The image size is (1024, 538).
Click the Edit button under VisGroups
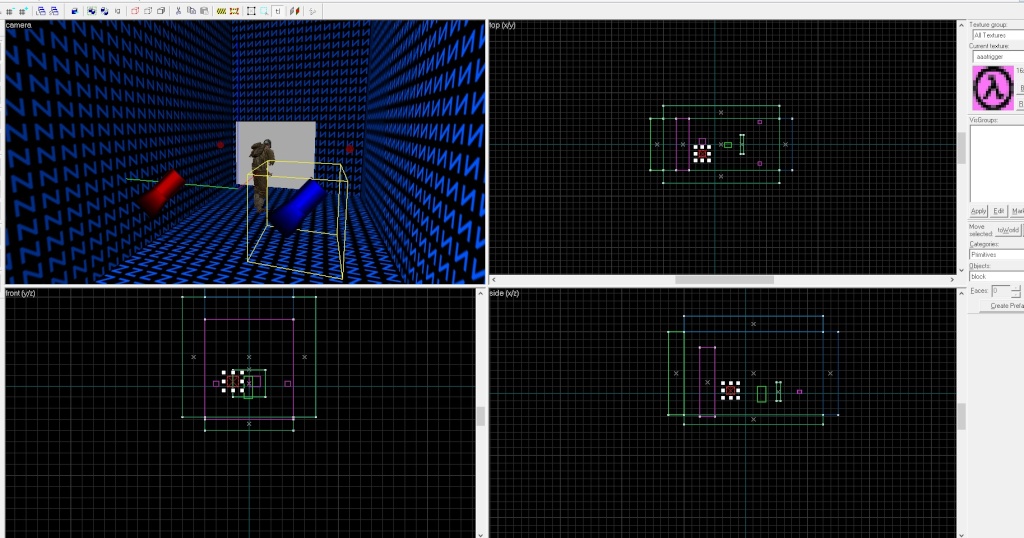(999, 211)
